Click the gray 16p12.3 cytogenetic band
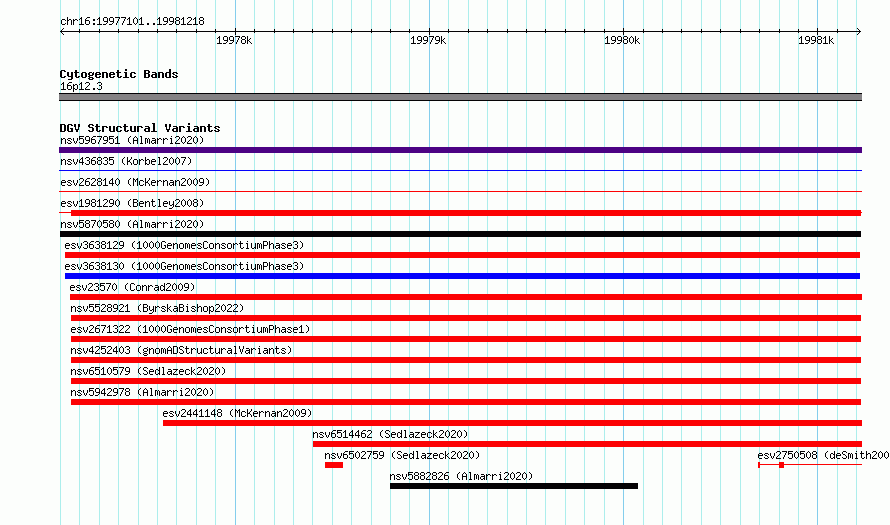The image size is (890, 525). (460, 97)
